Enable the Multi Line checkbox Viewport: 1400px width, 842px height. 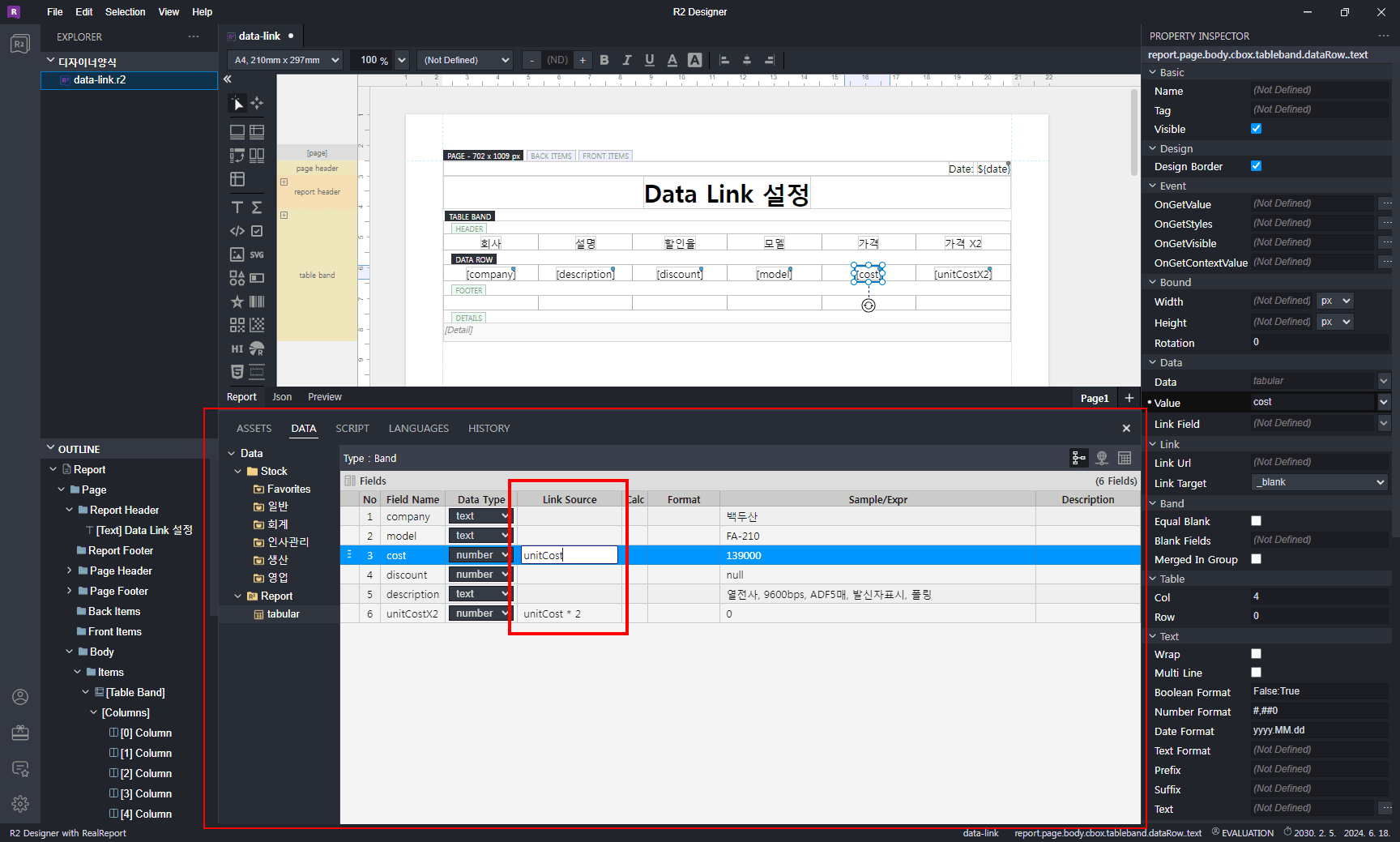1256,673
